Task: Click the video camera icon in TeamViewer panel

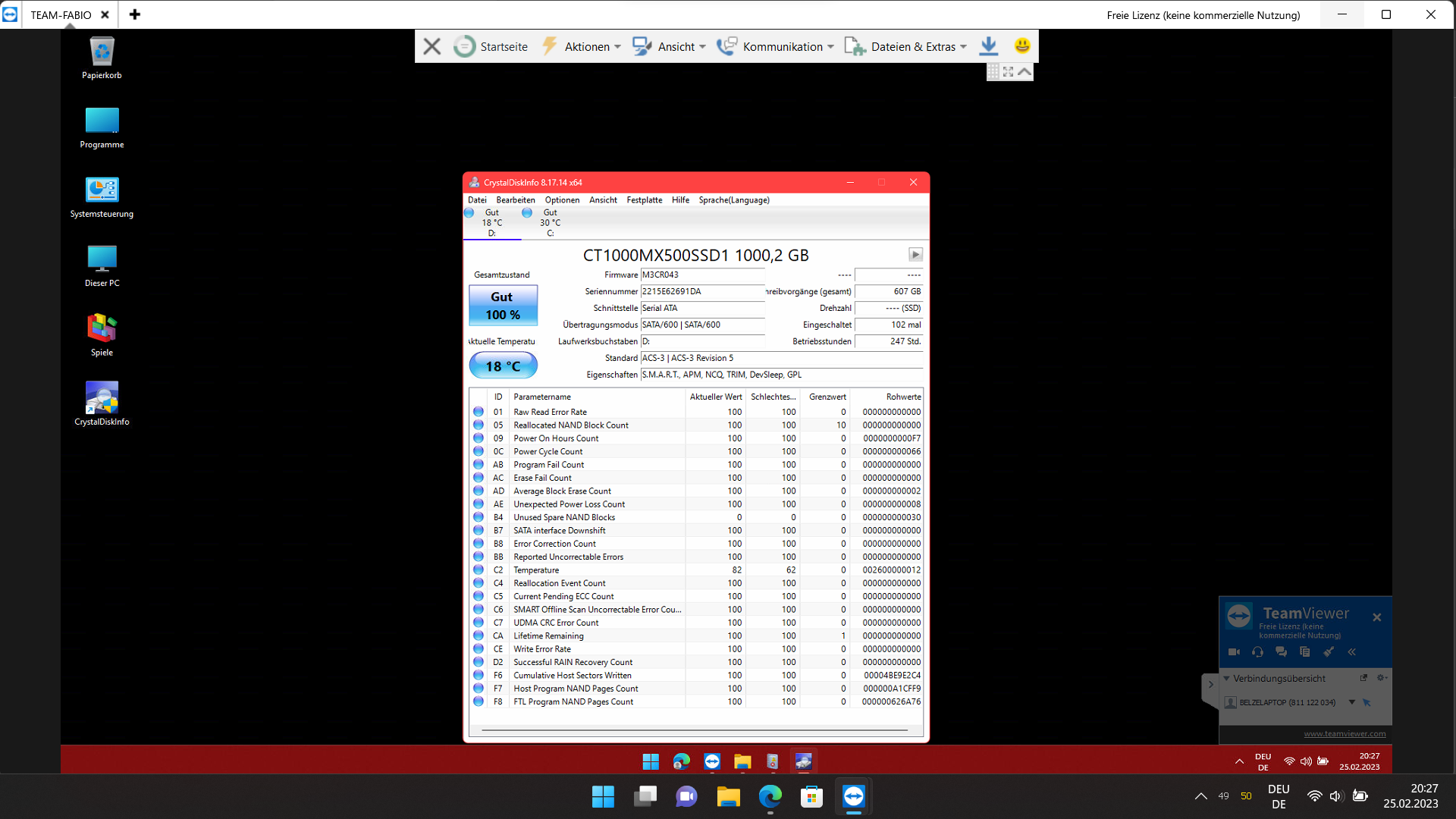Action: [1234, 652]
